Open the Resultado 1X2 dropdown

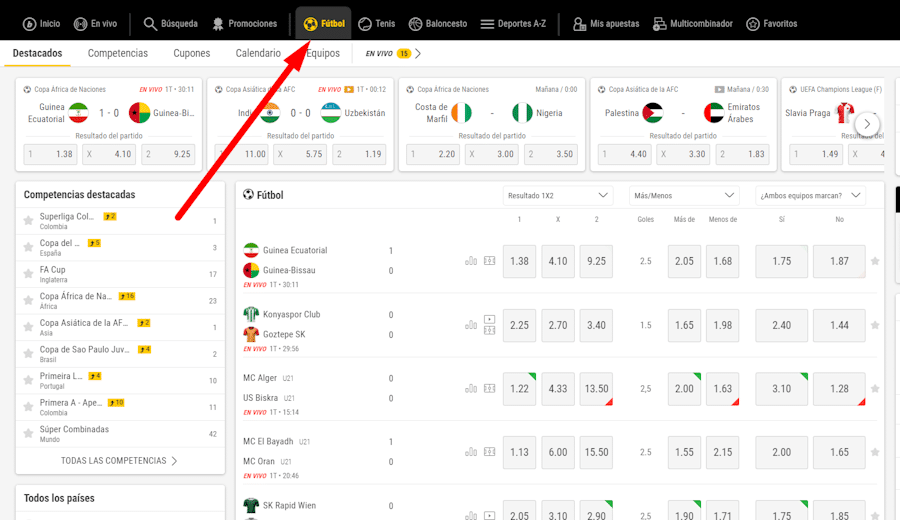coord(557,196)
